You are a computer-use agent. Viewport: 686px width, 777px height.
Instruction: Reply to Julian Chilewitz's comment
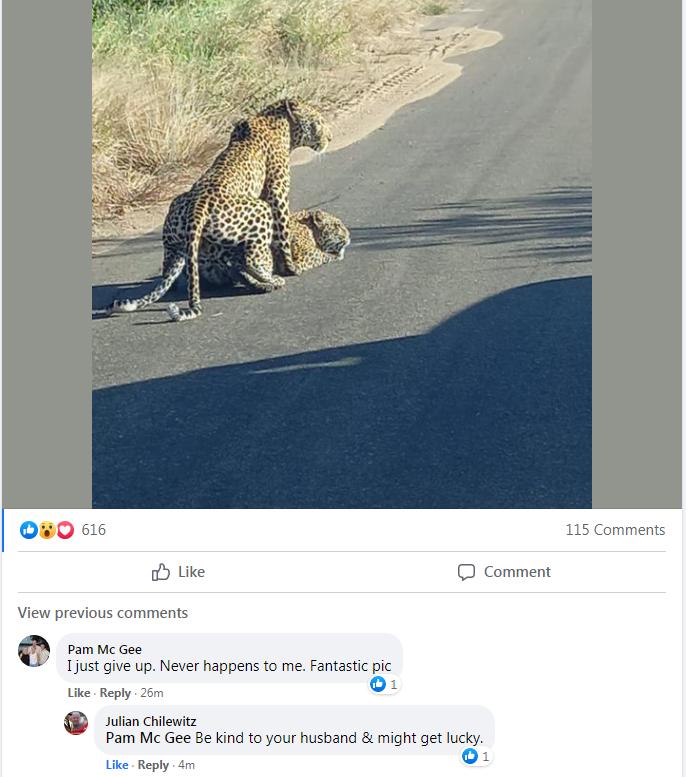[x=153, y=765]
